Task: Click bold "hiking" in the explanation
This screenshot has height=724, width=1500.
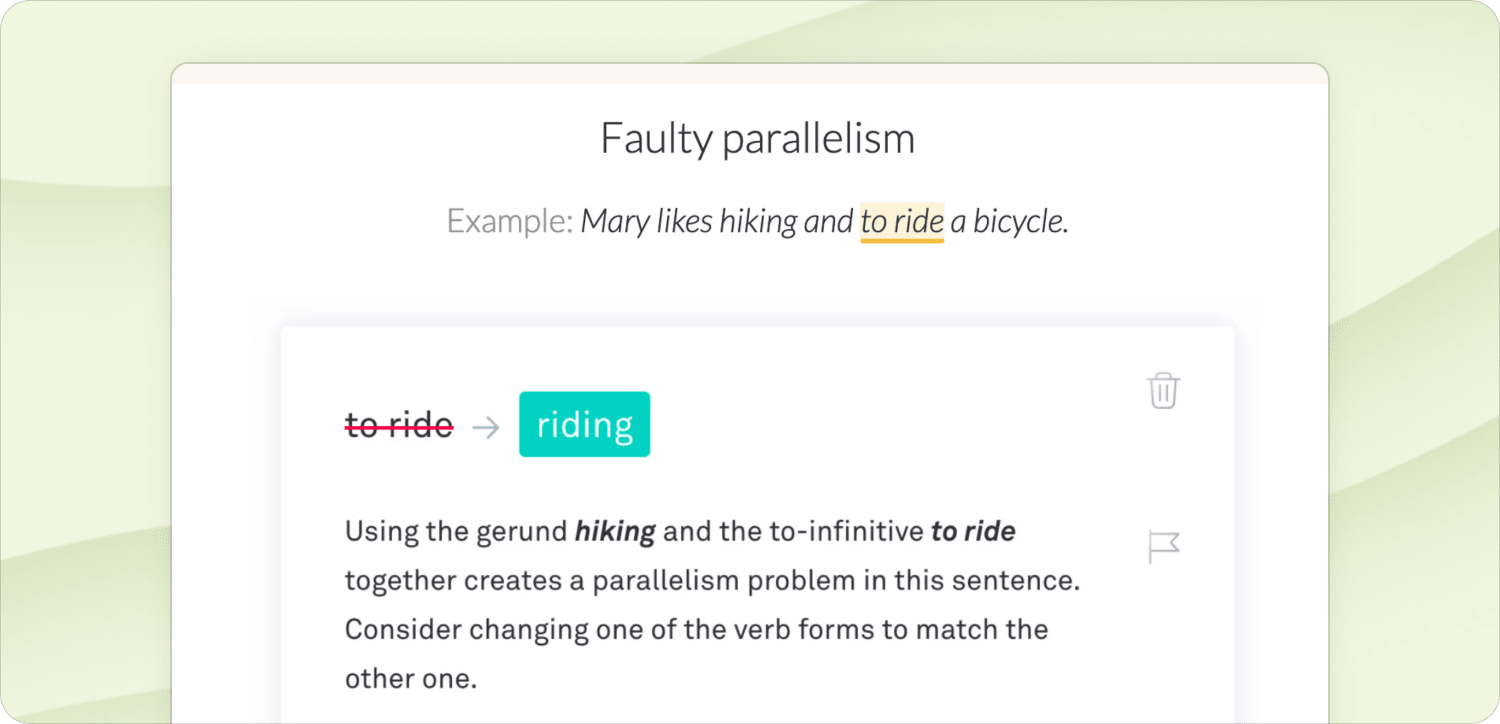Action: (614, 532)
